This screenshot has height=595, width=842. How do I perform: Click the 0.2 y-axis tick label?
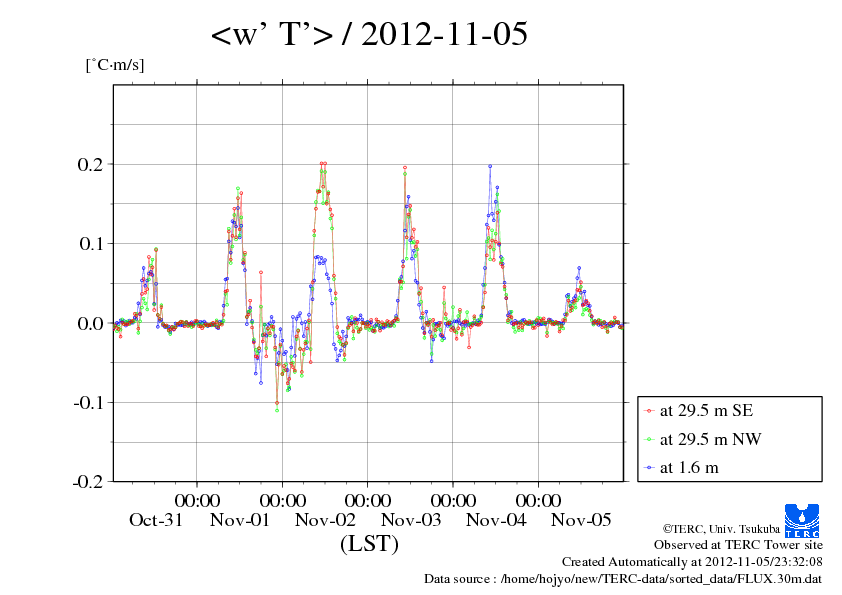pos(90,164)
